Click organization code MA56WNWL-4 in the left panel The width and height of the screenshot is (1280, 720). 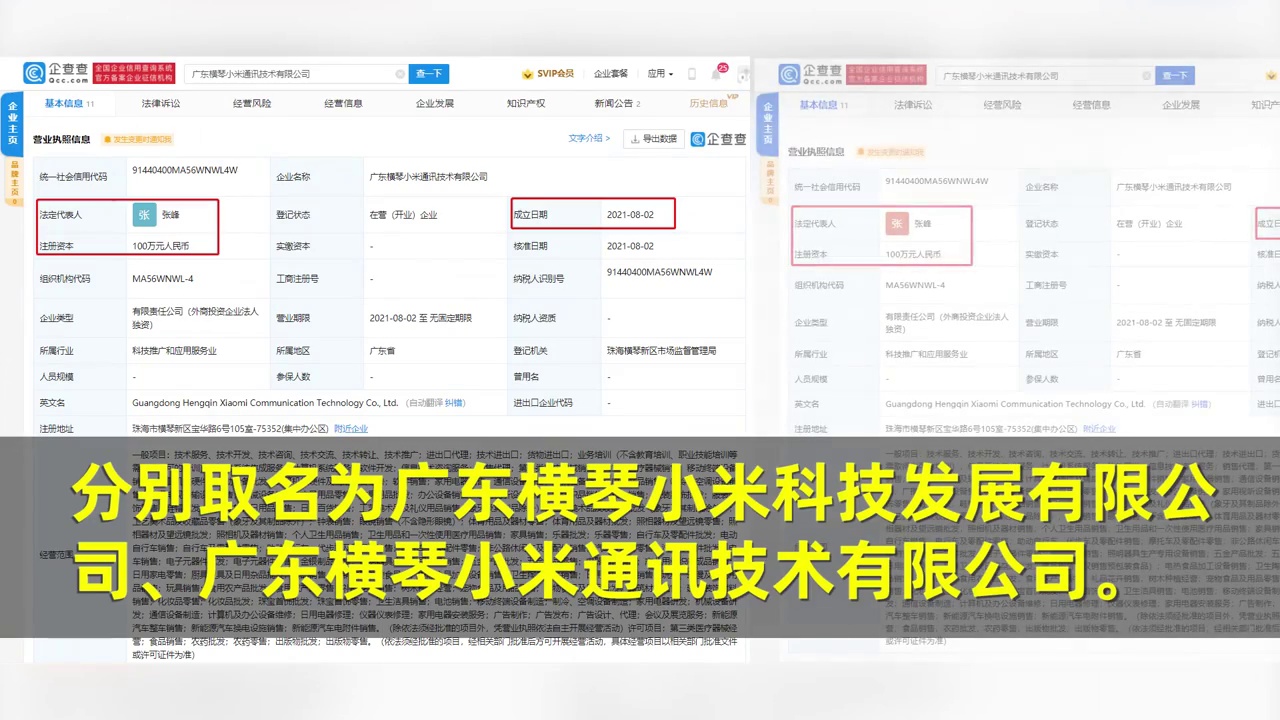click(x=163, y=279)
